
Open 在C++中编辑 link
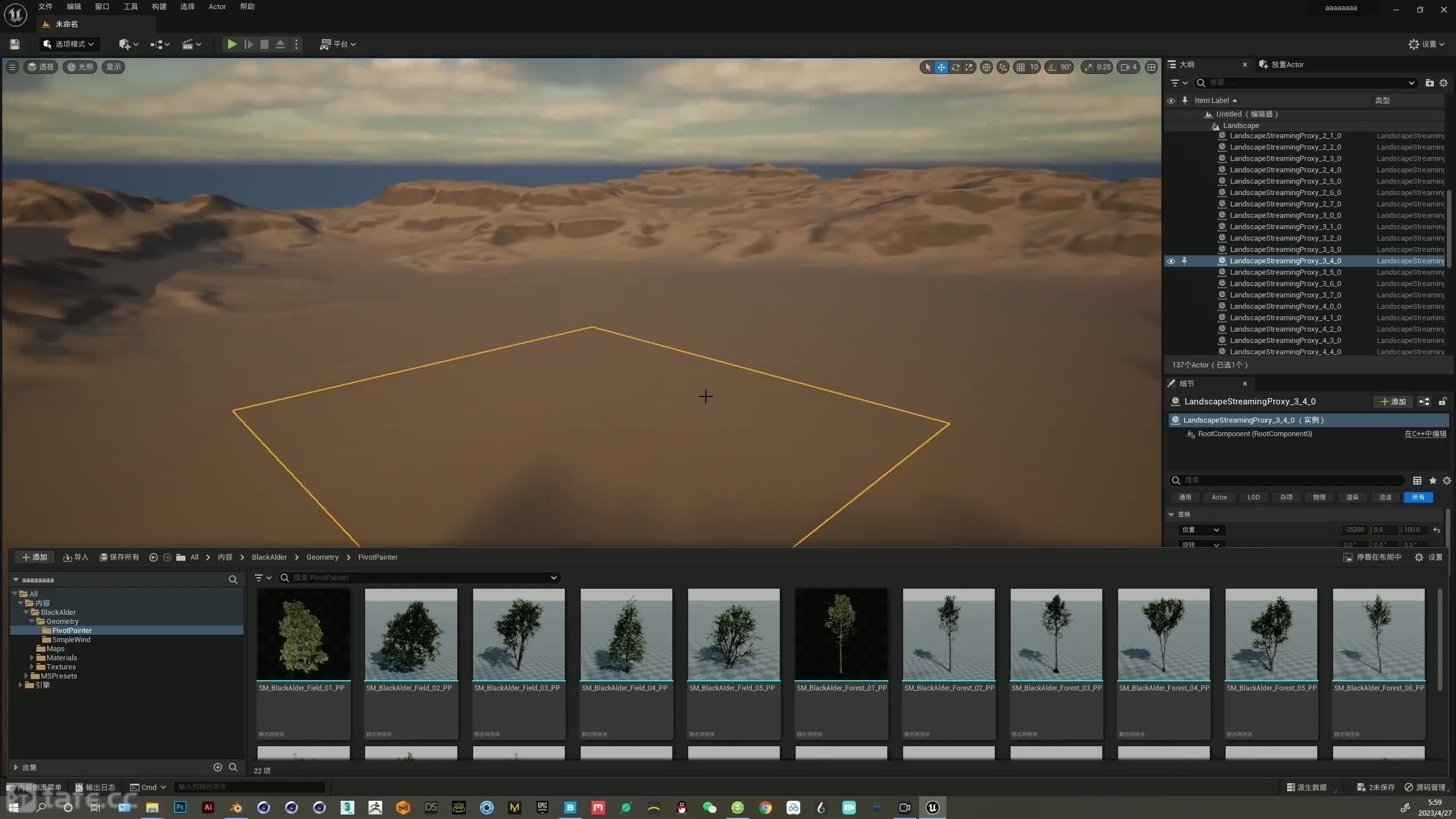coord(1425,434)
